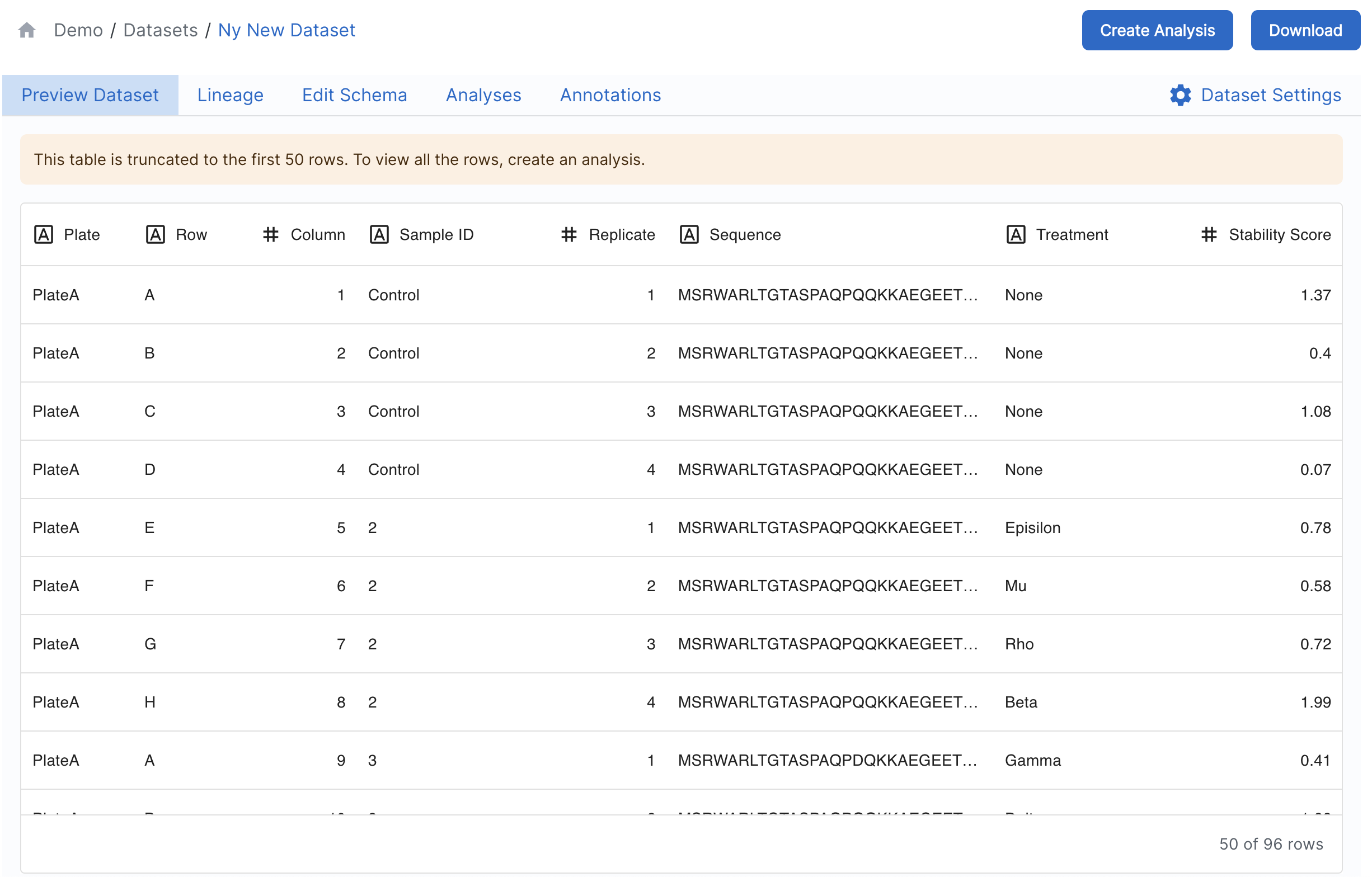Switch to the Analyses tab
The width and height of the screenshot is (1372, 877).
tap(483, 95)
